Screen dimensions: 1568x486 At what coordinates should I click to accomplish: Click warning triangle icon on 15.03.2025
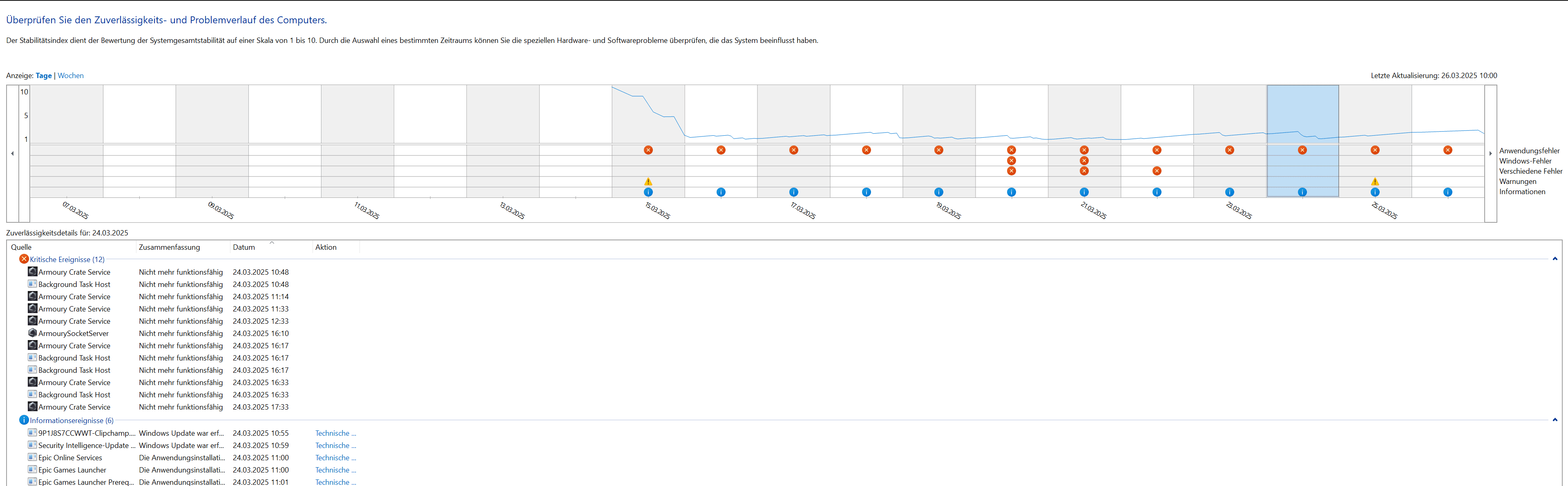point(648,181)
